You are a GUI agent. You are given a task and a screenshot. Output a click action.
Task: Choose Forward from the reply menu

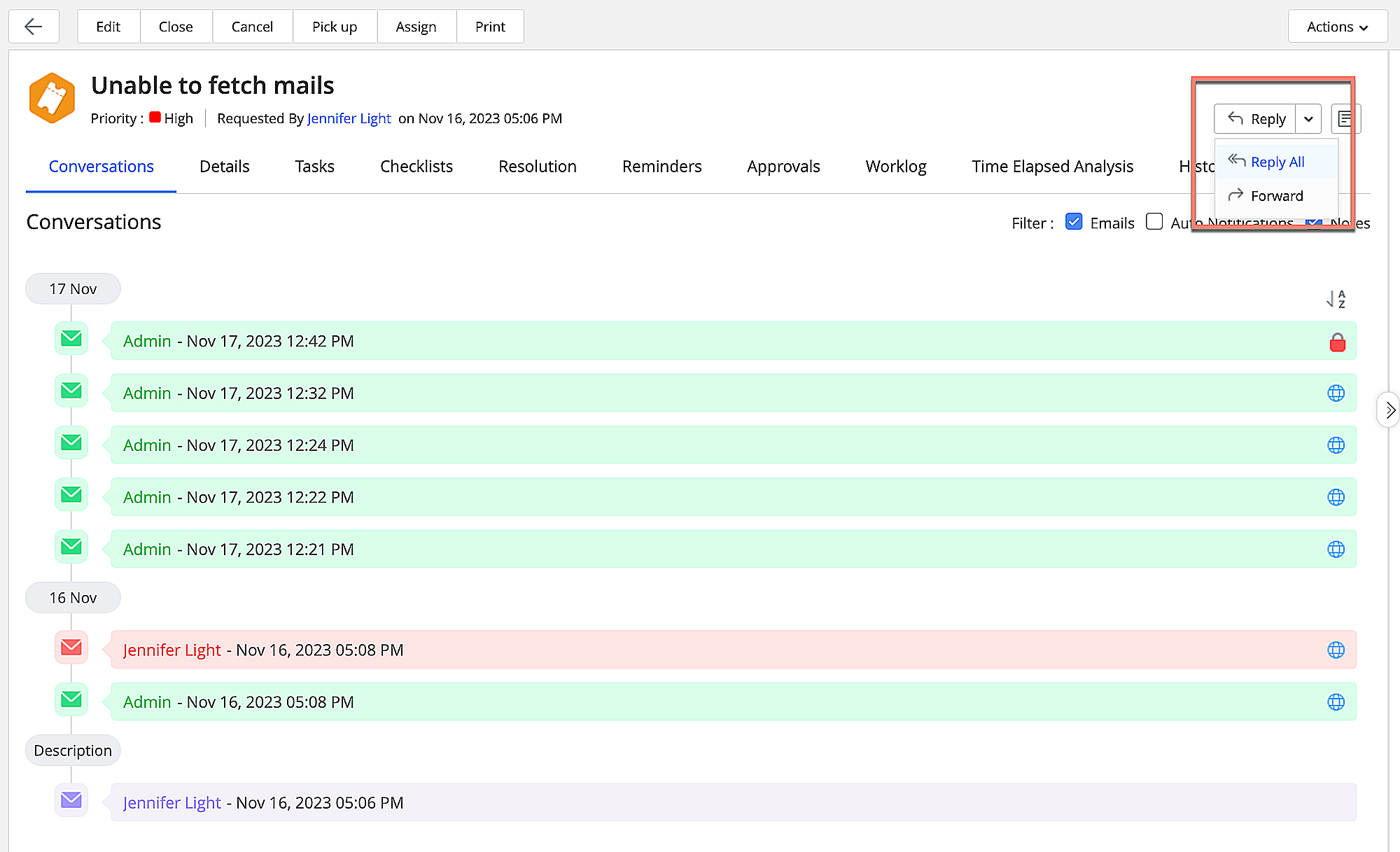click(1276, 196)
